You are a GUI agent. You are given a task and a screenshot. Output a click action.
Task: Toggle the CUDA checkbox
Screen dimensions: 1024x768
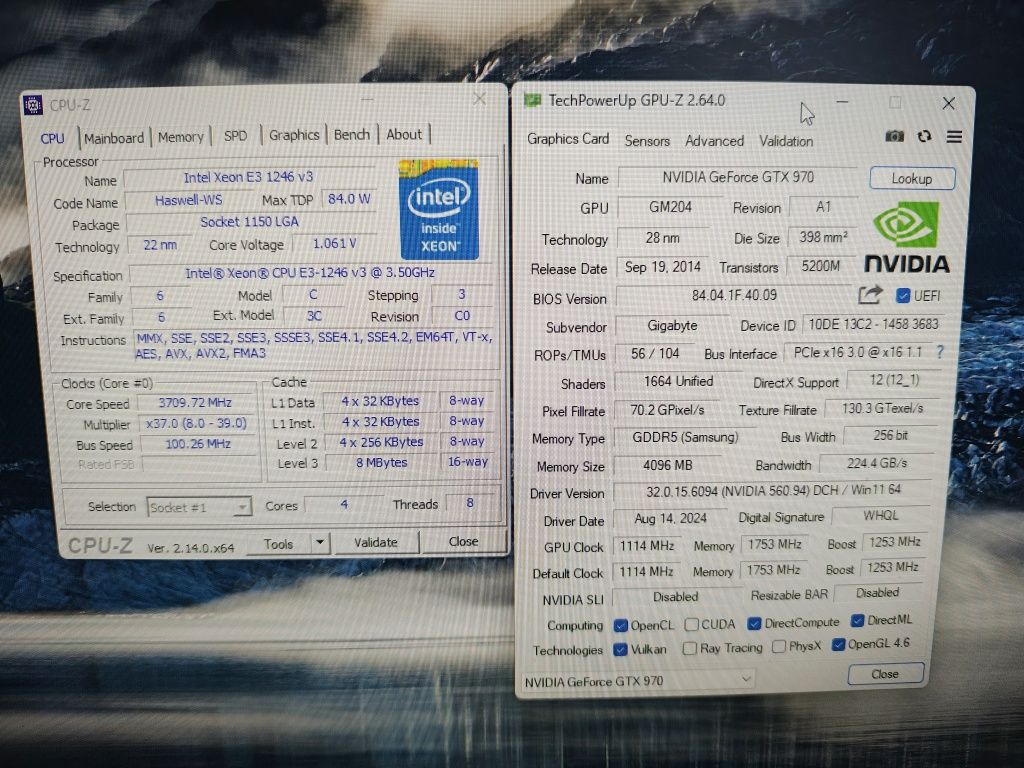691,624
